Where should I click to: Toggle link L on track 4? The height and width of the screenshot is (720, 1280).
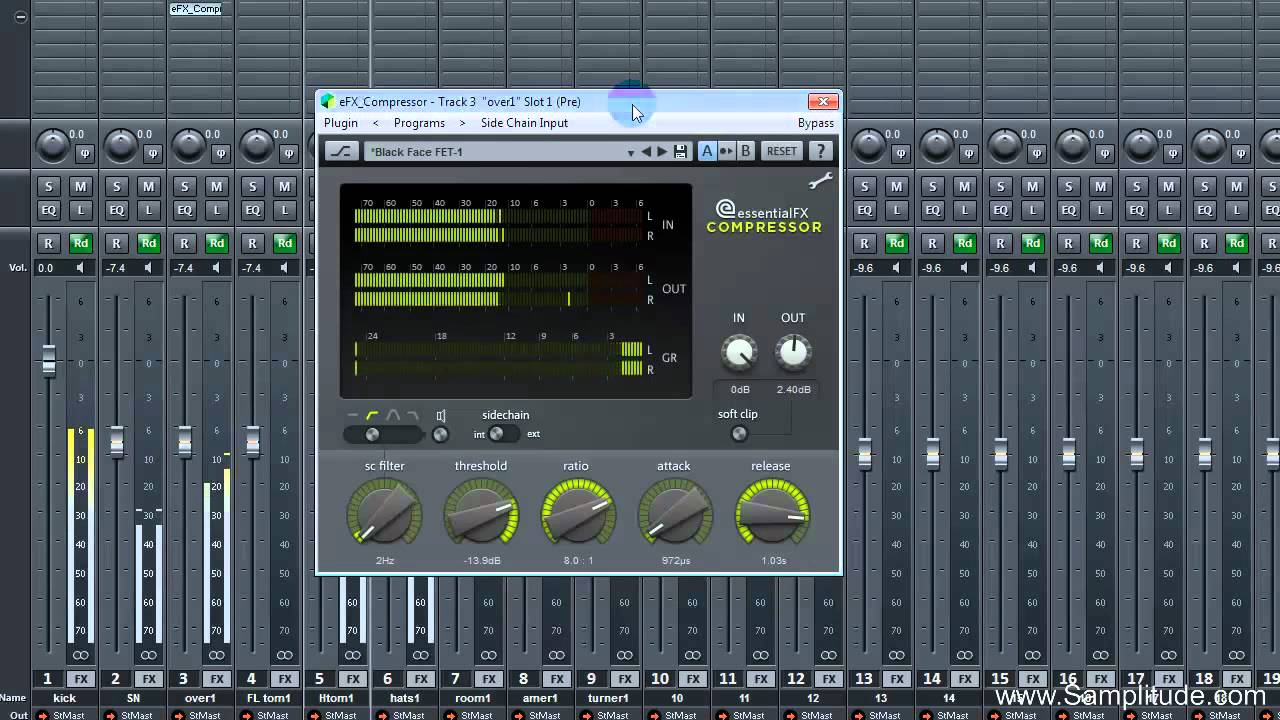point(285,210)
